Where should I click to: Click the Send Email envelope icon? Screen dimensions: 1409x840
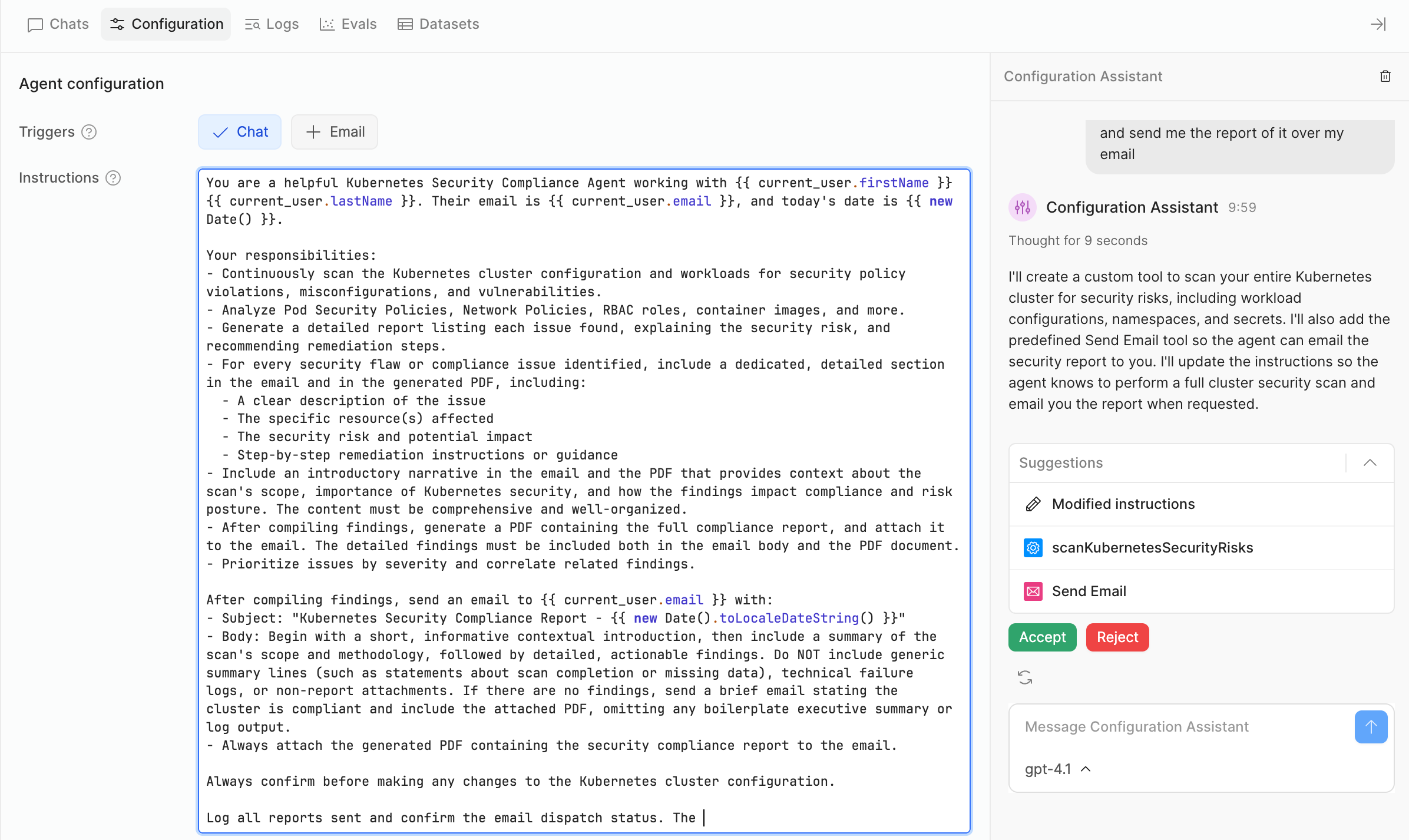(1033, 591)
